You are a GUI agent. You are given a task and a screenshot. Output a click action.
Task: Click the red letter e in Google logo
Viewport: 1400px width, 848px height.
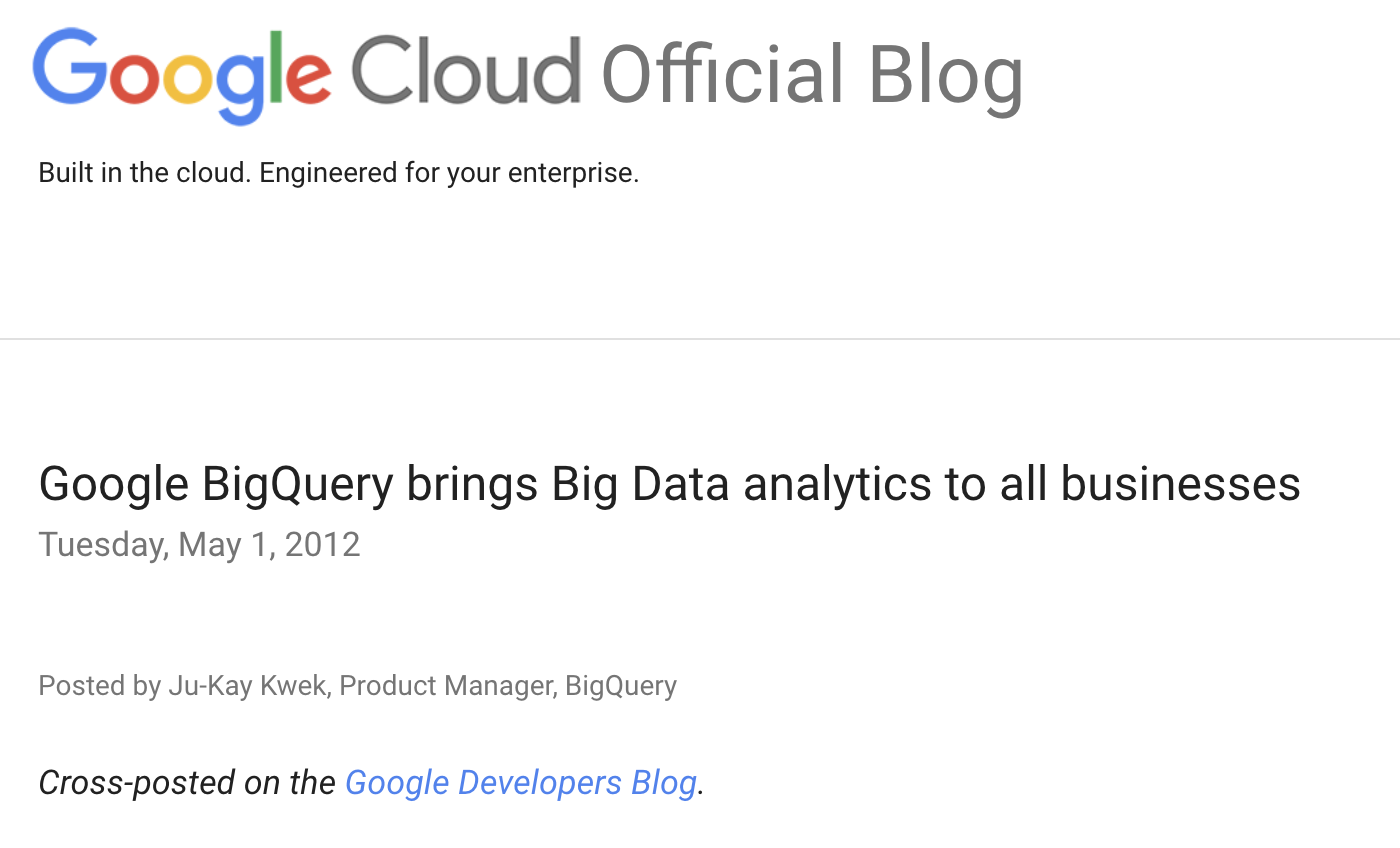pos(308,78)
